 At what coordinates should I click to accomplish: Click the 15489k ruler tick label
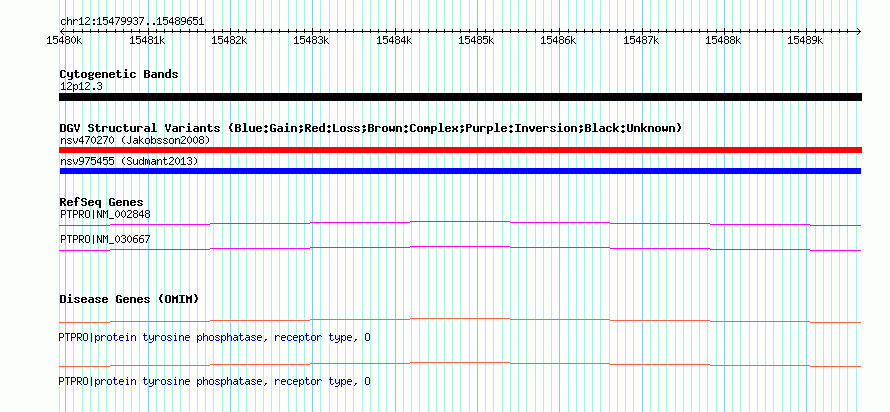coord(805,40)
